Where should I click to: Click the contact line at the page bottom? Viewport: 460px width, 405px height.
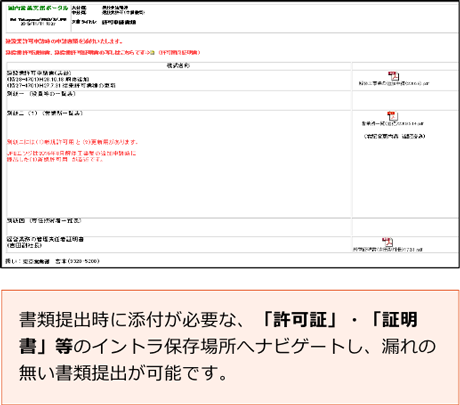point(52,261)
